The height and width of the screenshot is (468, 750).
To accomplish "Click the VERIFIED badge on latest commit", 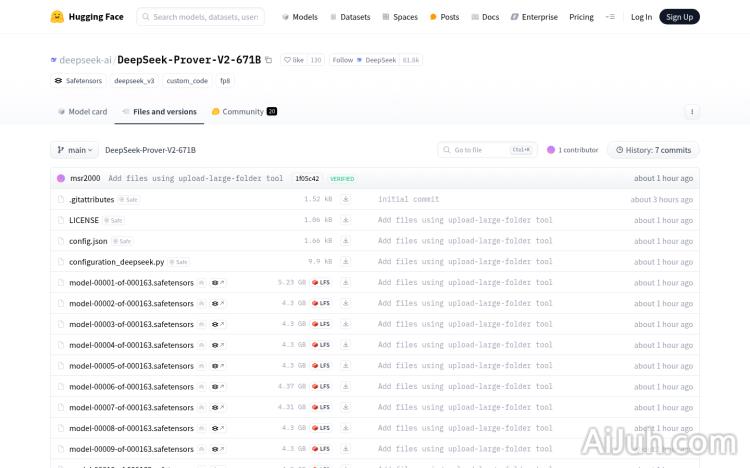I will (342, 178).
